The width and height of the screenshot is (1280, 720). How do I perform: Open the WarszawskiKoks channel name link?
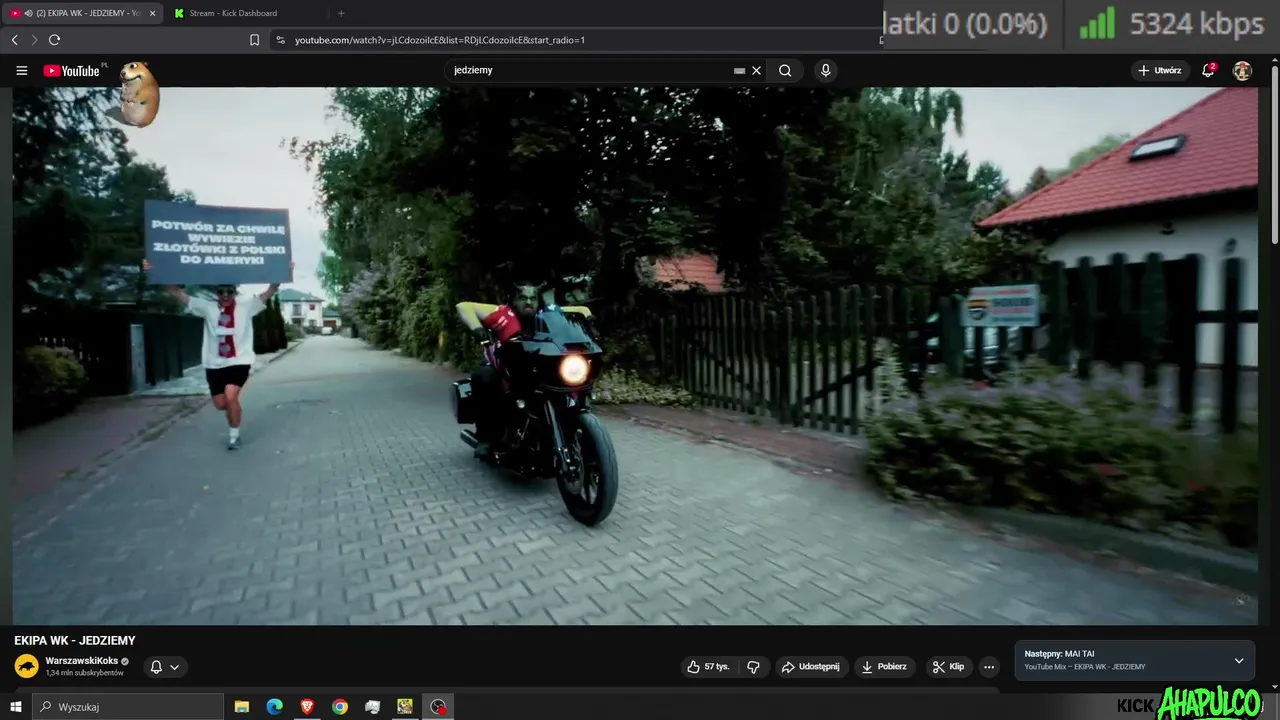82,661
